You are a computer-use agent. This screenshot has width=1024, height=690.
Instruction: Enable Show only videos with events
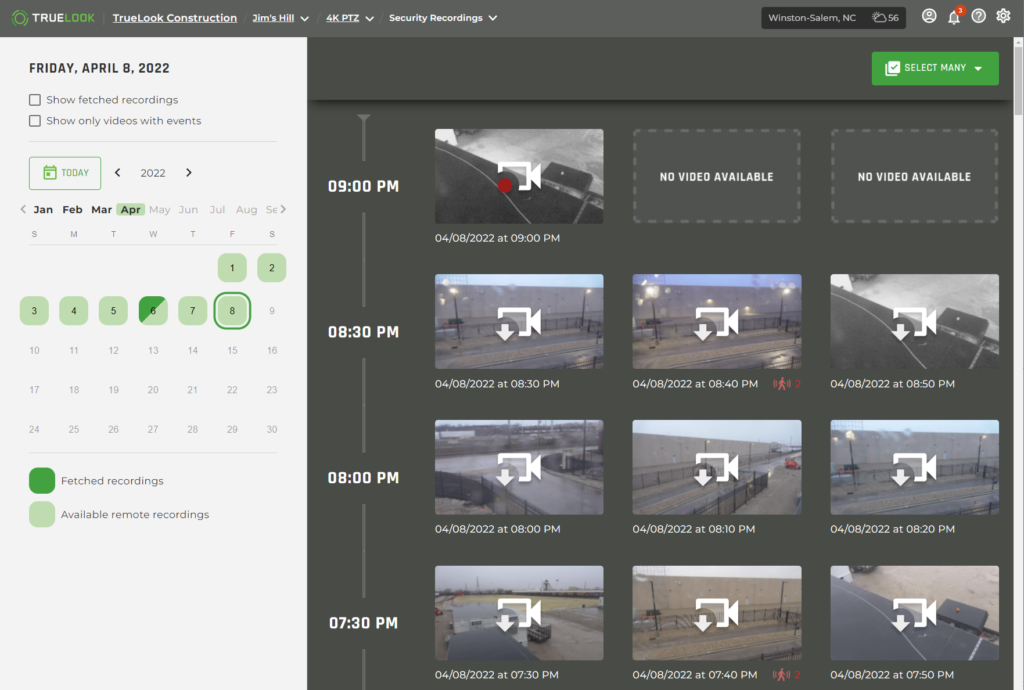[35, 121]
